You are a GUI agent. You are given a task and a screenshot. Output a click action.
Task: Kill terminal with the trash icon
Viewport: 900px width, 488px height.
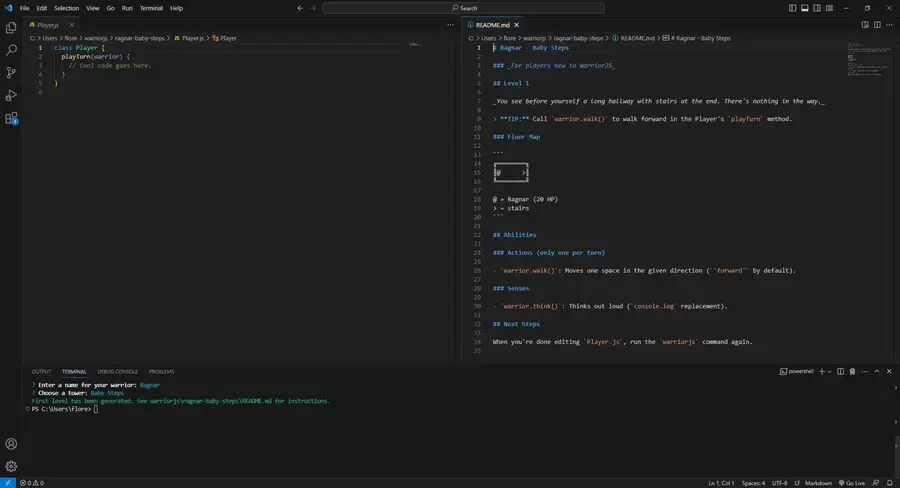[851, 371]
